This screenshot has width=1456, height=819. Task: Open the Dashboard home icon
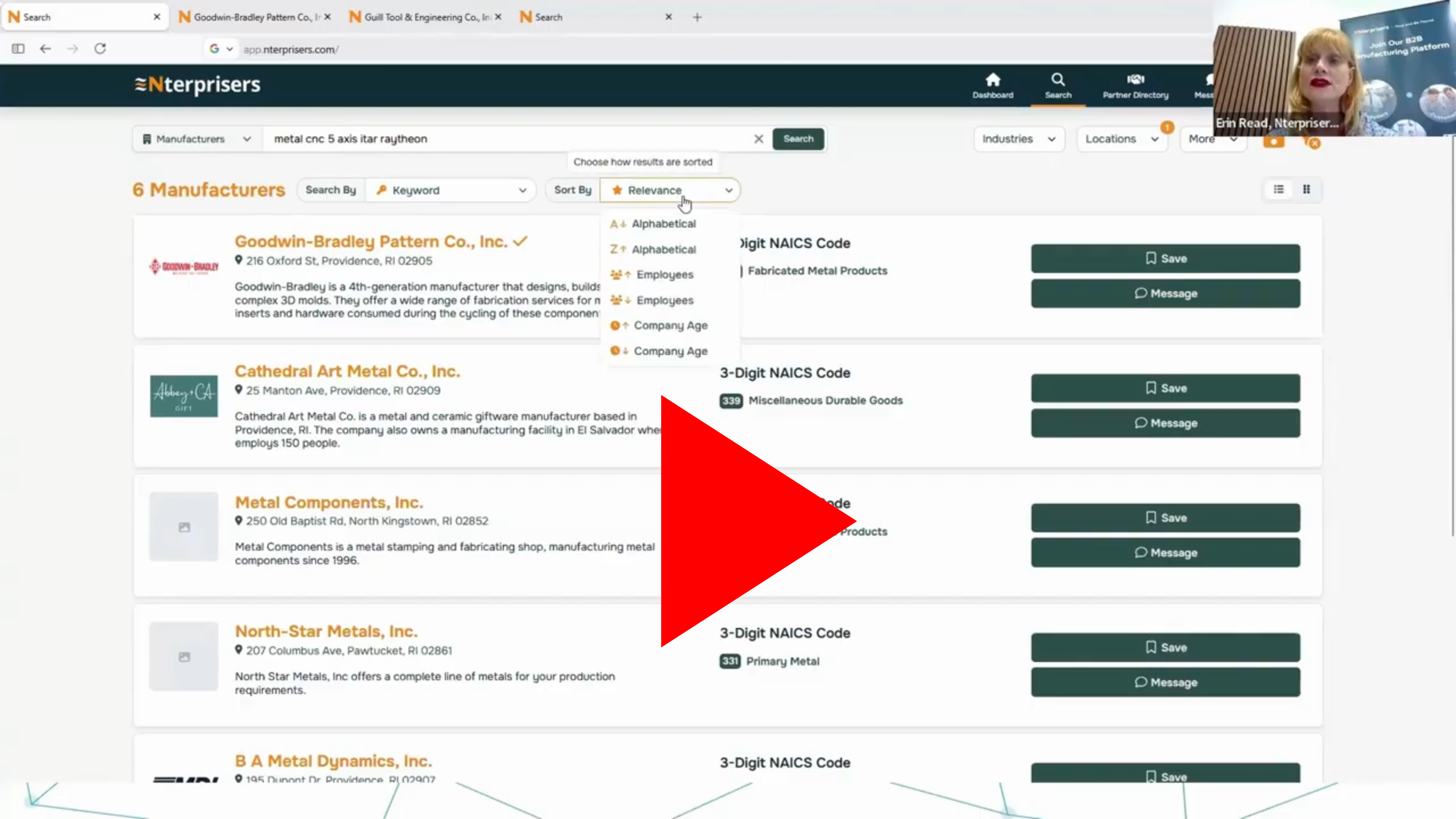coord(992,80)
